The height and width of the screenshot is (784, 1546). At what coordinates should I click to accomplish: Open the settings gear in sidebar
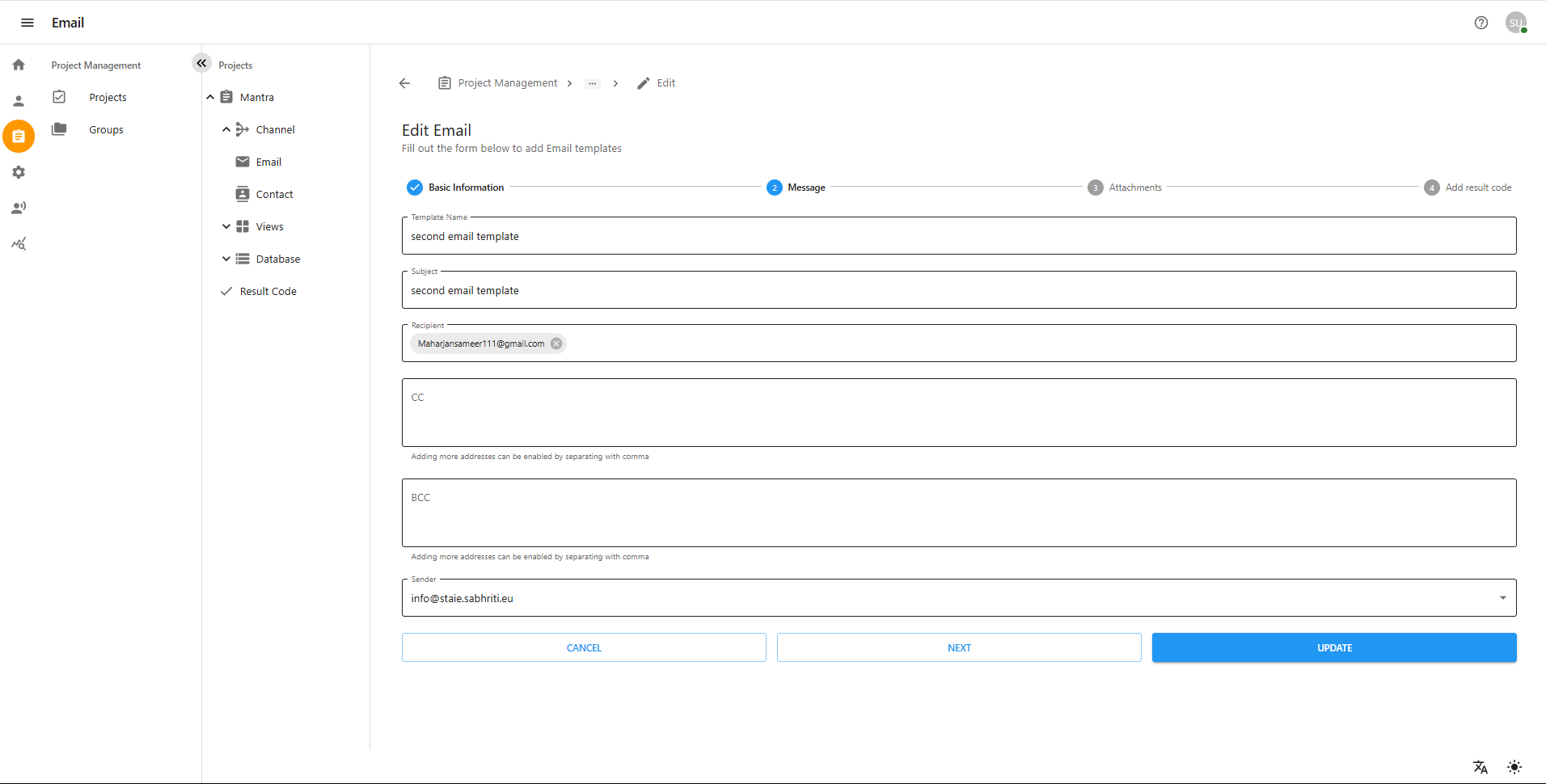click(19, 172)
